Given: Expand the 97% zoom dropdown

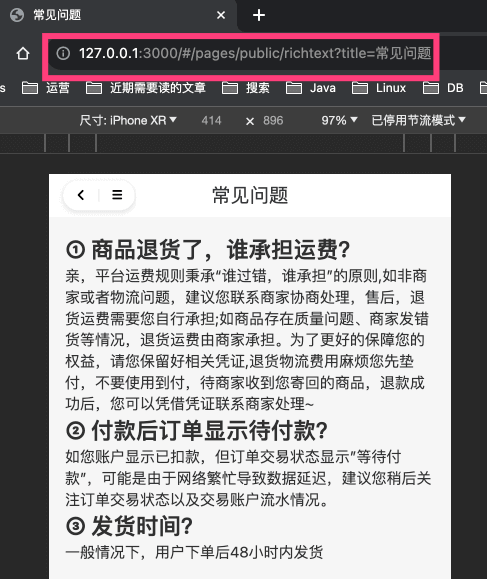Looking at the screenshot, I should point(339,120).
